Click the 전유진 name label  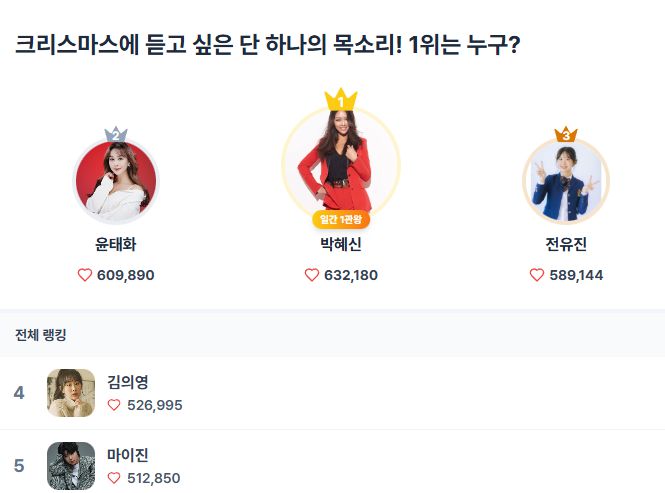[x=566, y=245]
